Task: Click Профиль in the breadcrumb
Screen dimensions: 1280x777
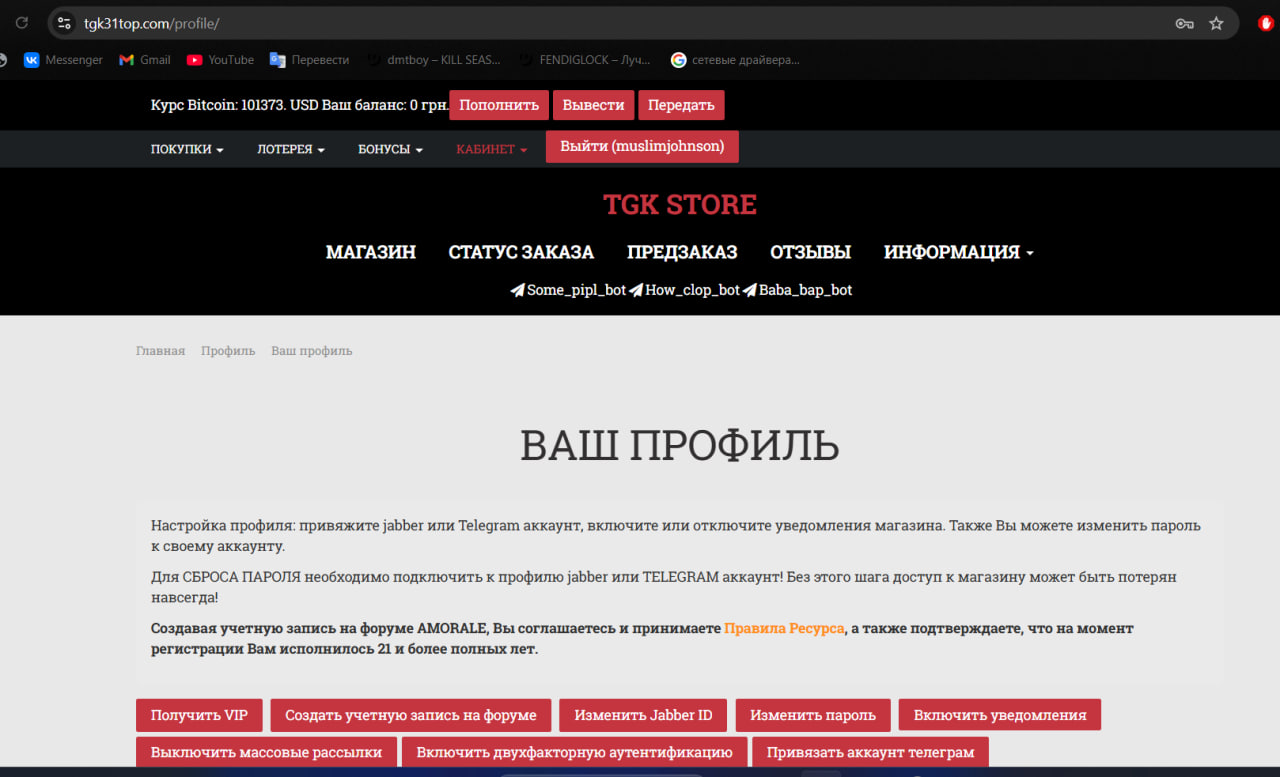Action: tap(228, 351)
